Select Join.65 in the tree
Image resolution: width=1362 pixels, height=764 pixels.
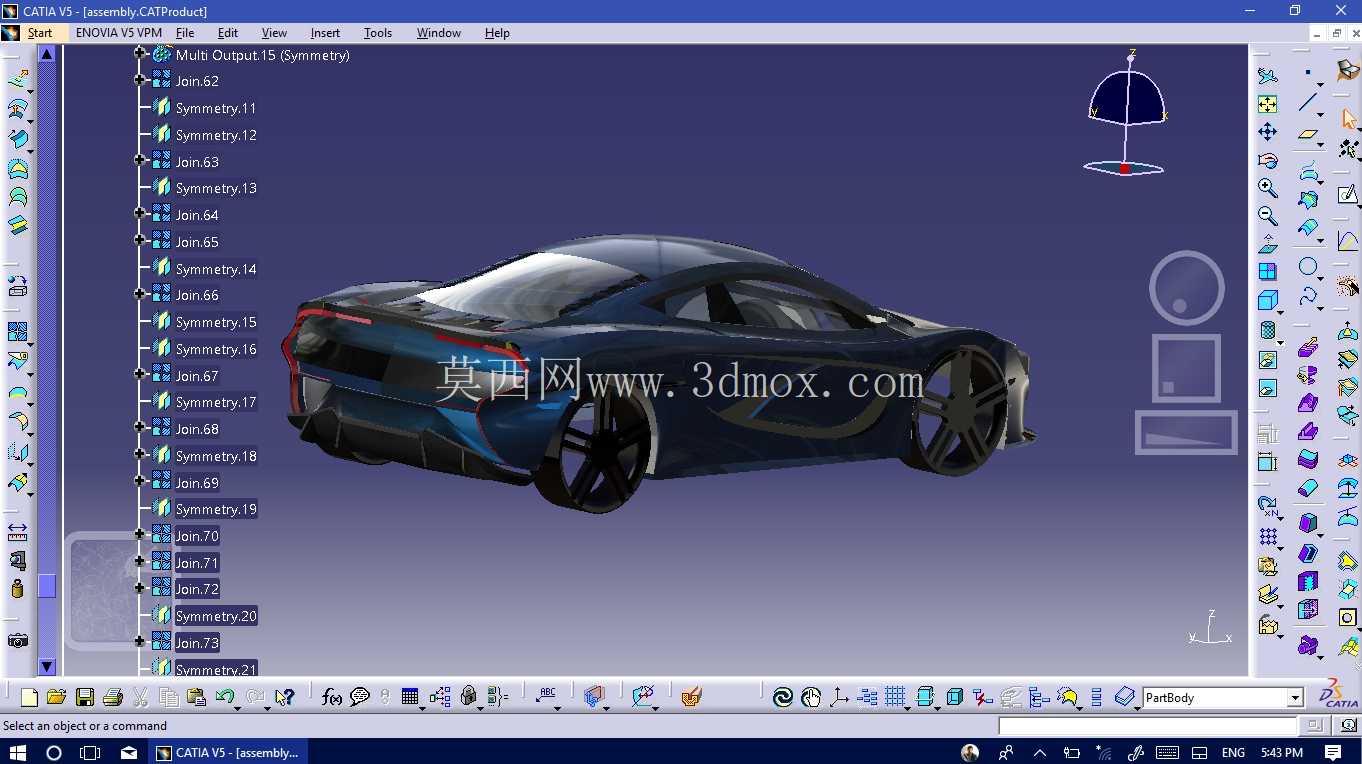[197, 242]
